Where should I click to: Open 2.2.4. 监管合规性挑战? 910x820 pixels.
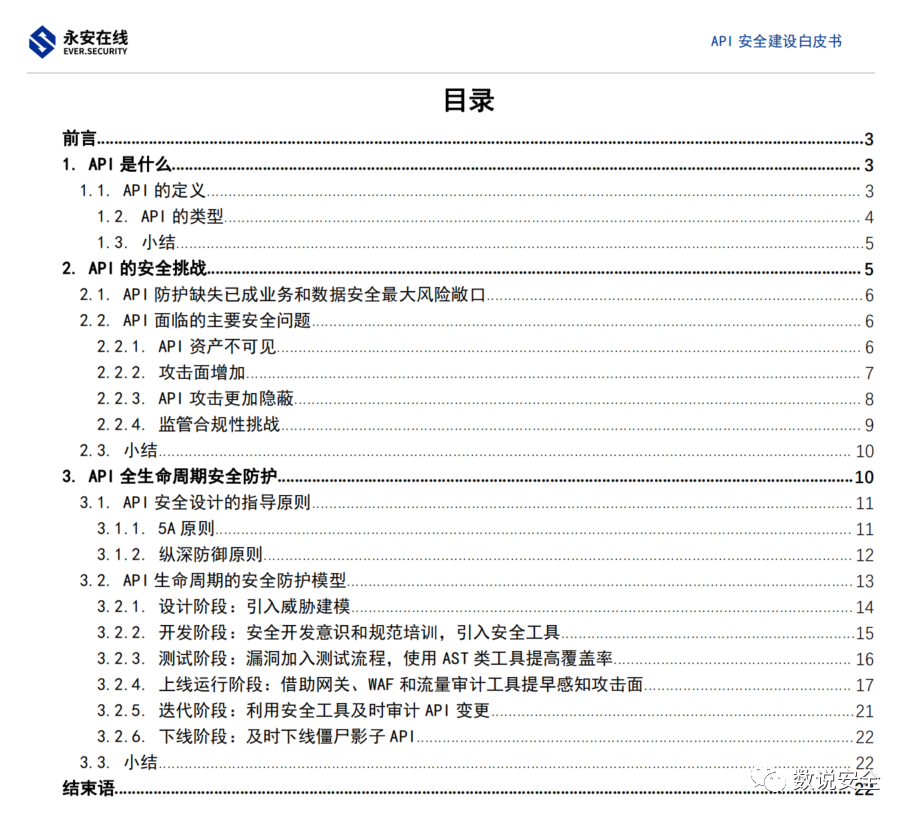coord(485,425)
